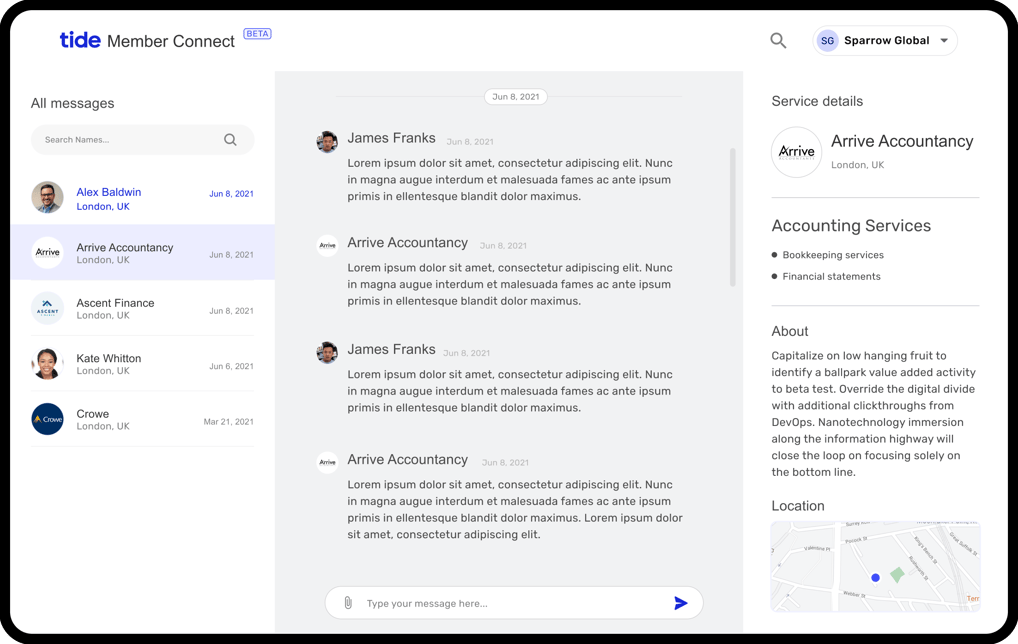Click the chat scrollbar handle
The width and height of the screenshot is (1018, 644).
tap(733, 217)
